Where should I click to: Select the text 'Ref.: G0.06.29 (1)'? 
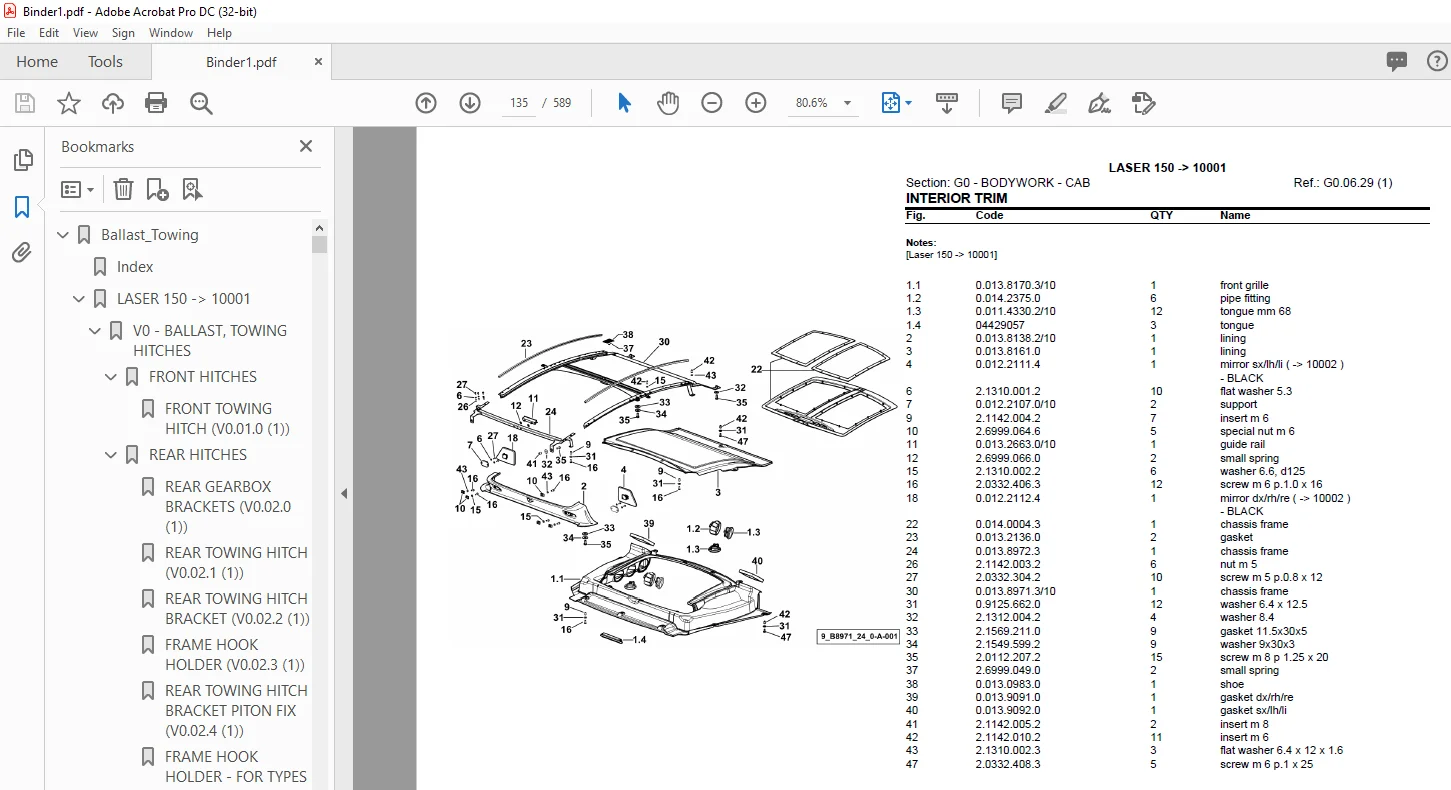[x=1343, y=183]
